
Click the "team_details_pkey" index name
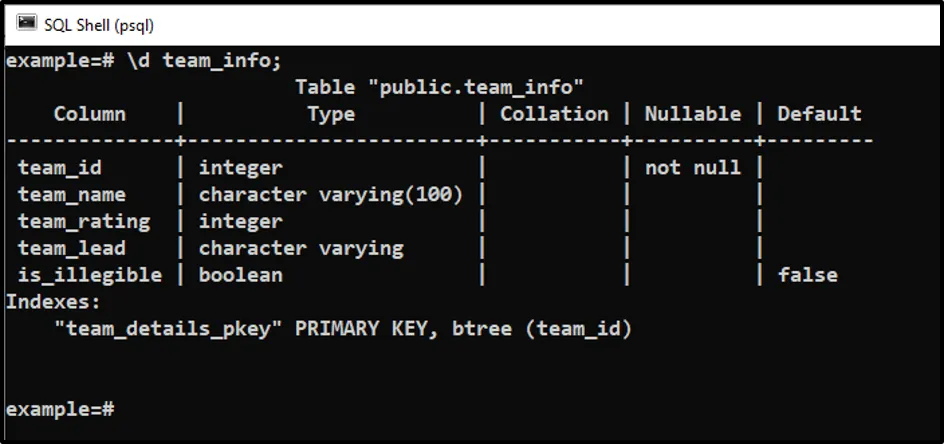click(168, 328)
